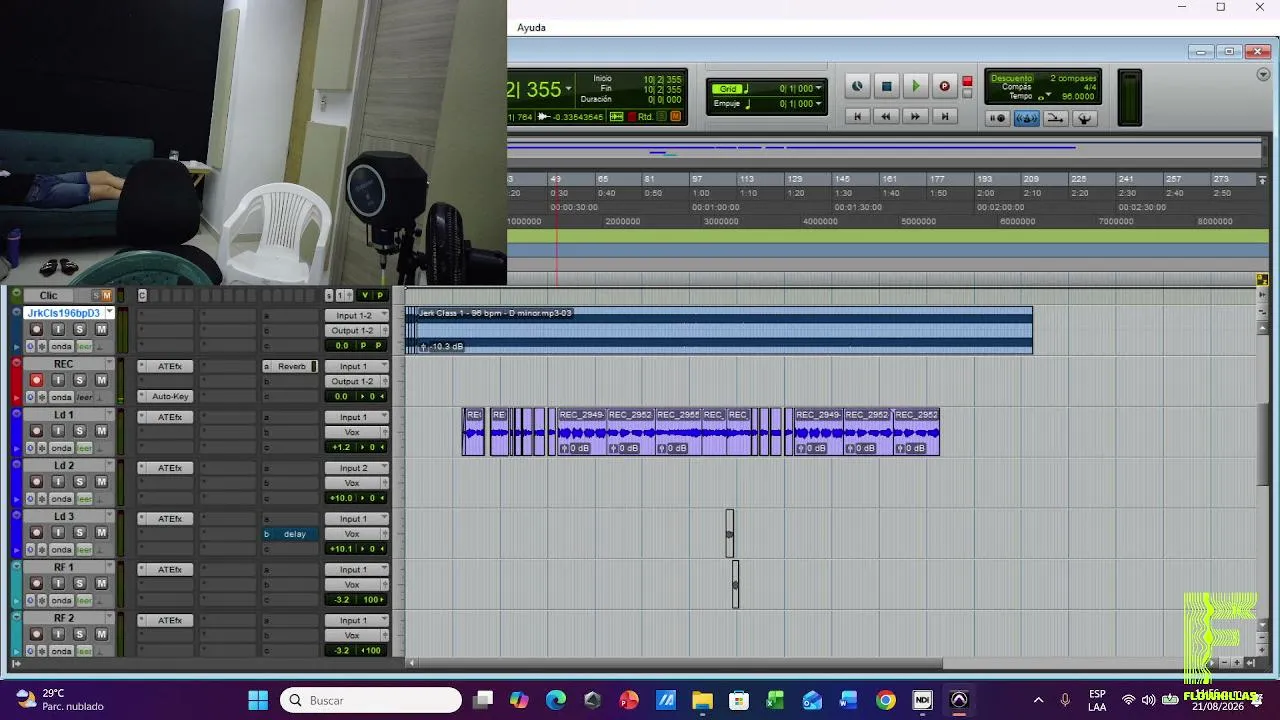Mute the Ld 1 track

pos(101,431)
